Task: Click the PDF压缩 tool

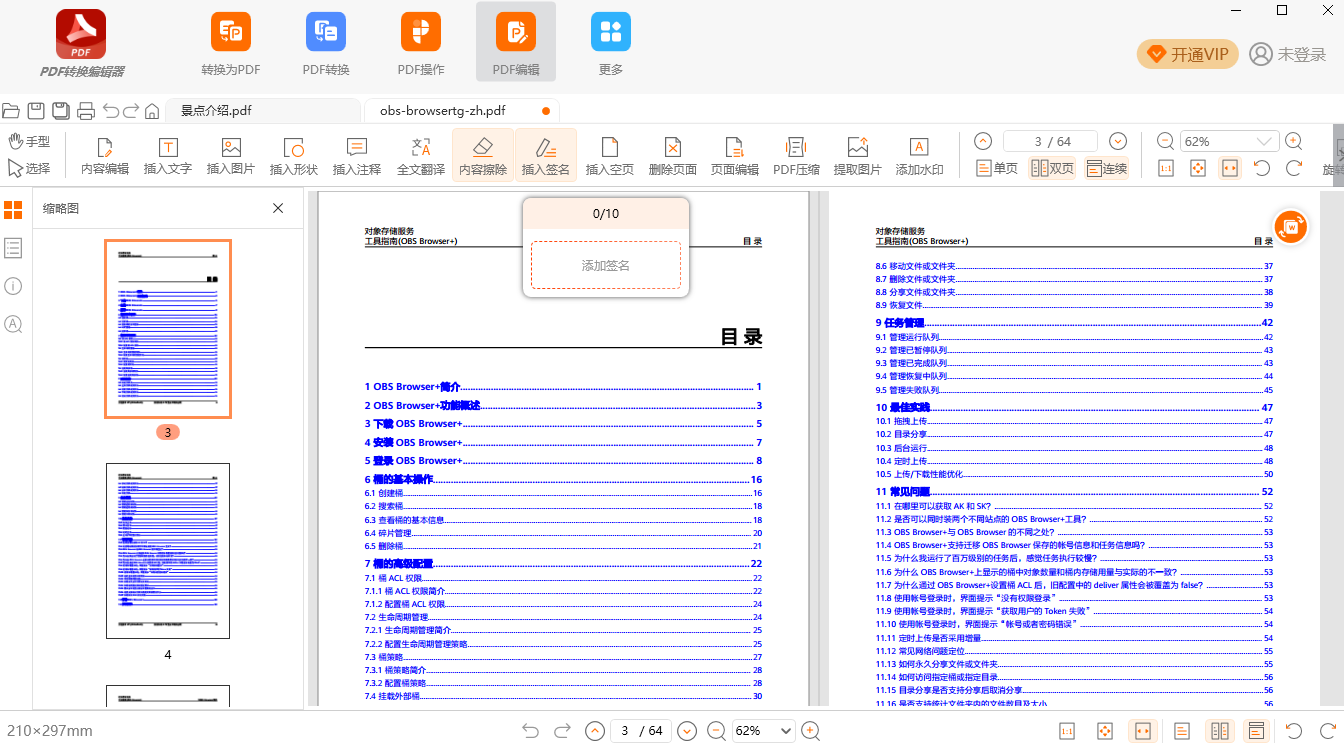Action: [x=797, y=156]
